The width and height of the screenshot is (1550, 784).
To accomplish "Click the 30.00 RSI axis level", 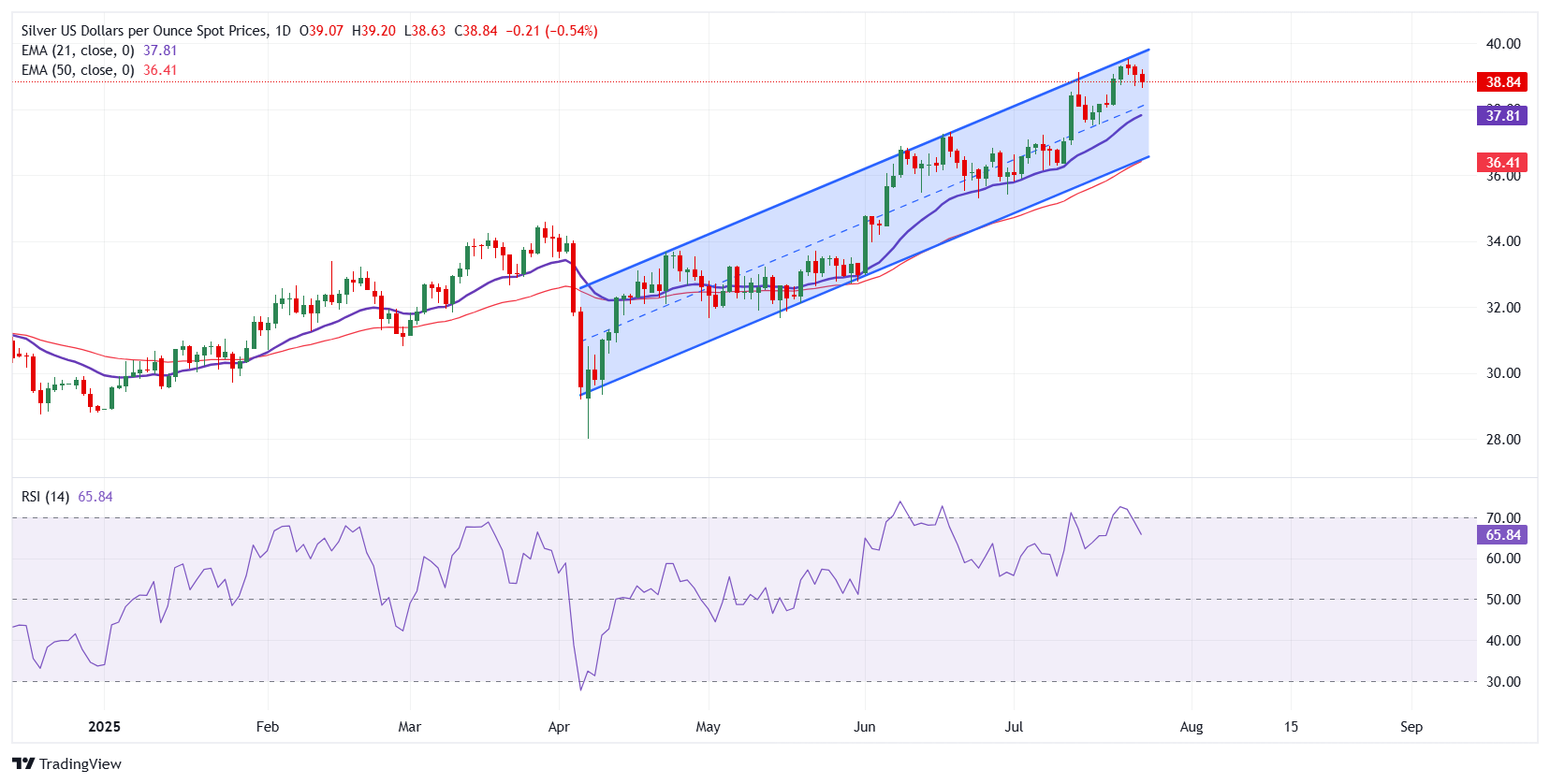I will pos(1502,682).
